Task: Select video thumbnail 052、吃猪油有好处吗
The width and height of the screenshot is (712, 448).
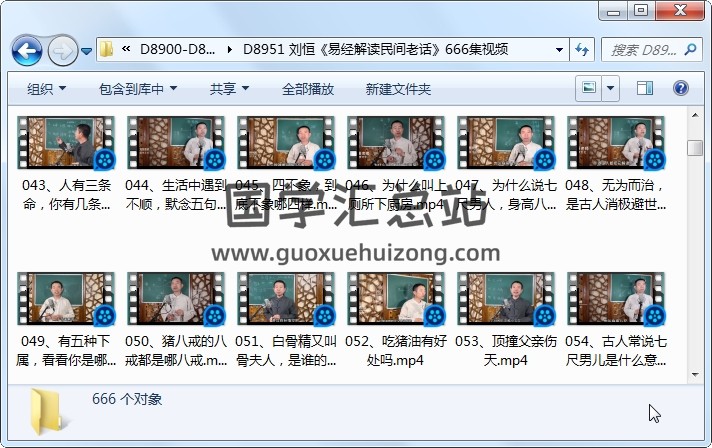Action: pyautogui.click(x=396, y=299)
